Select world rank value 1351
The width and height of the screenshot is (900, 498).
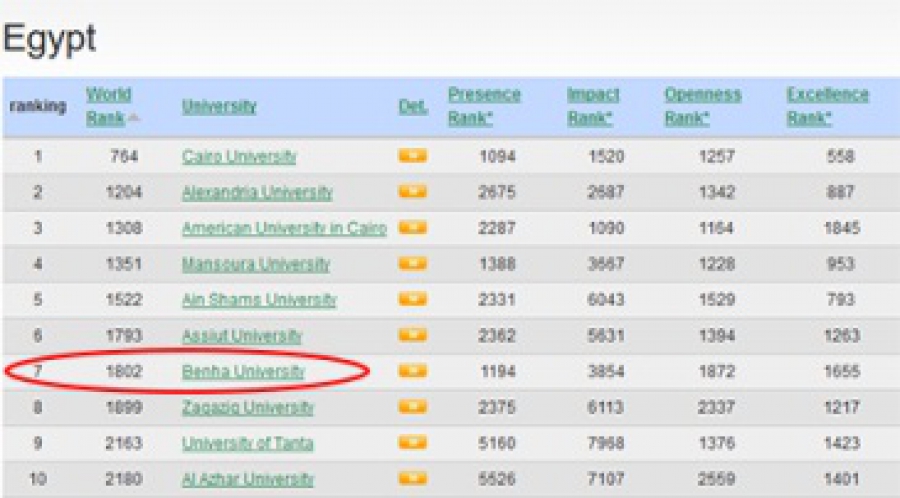coord(124,264)
